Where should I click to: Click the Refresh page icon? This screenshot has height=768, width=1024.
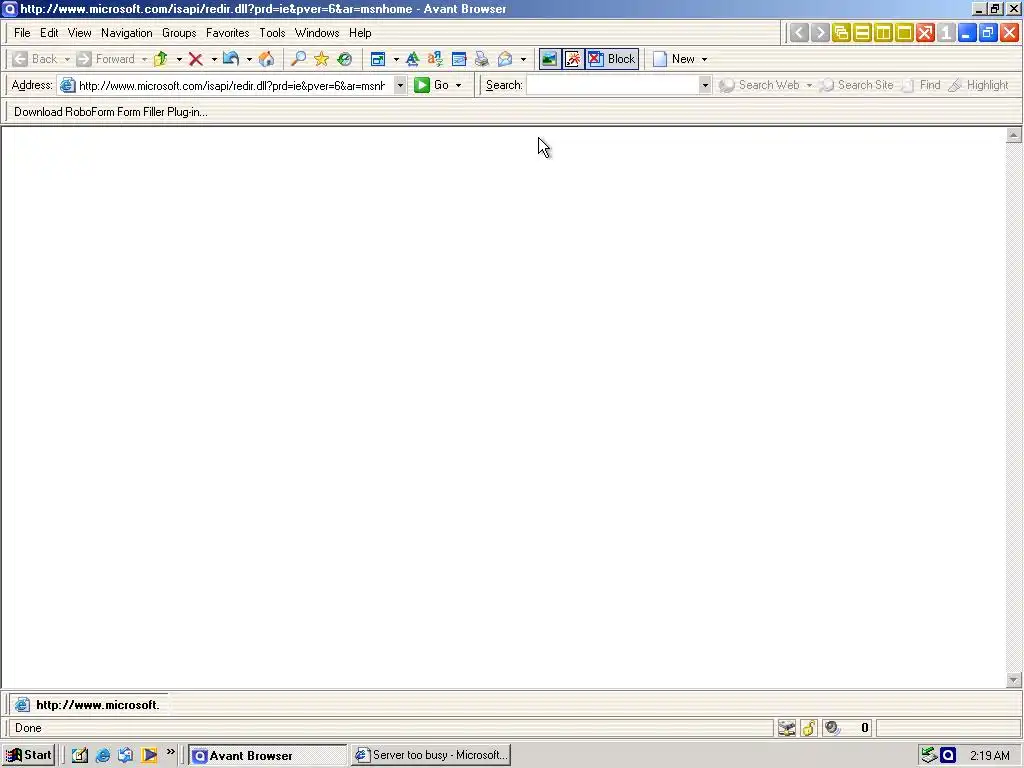[x=231, y=59]
